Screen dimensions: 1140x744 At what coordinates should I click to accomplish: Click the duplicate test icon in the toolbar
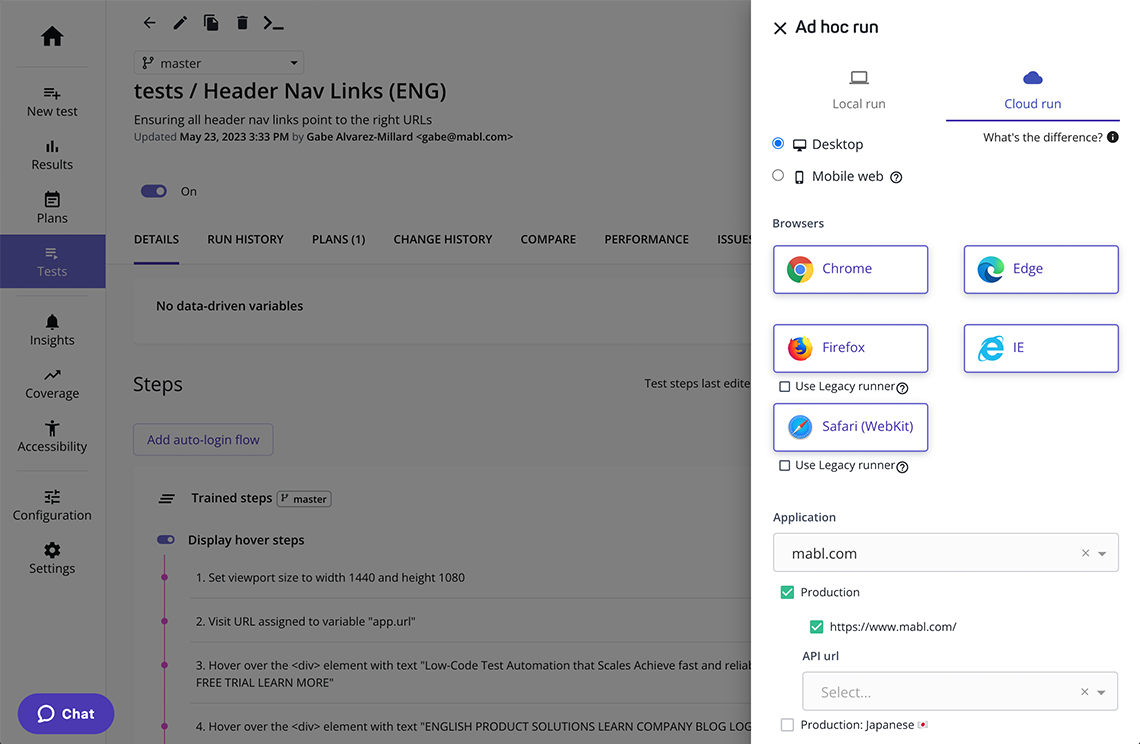(211, 22)
